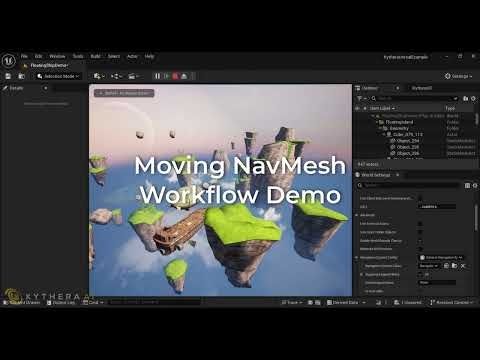
Task: Click the Eject from player icon
Action: [184, 76]
